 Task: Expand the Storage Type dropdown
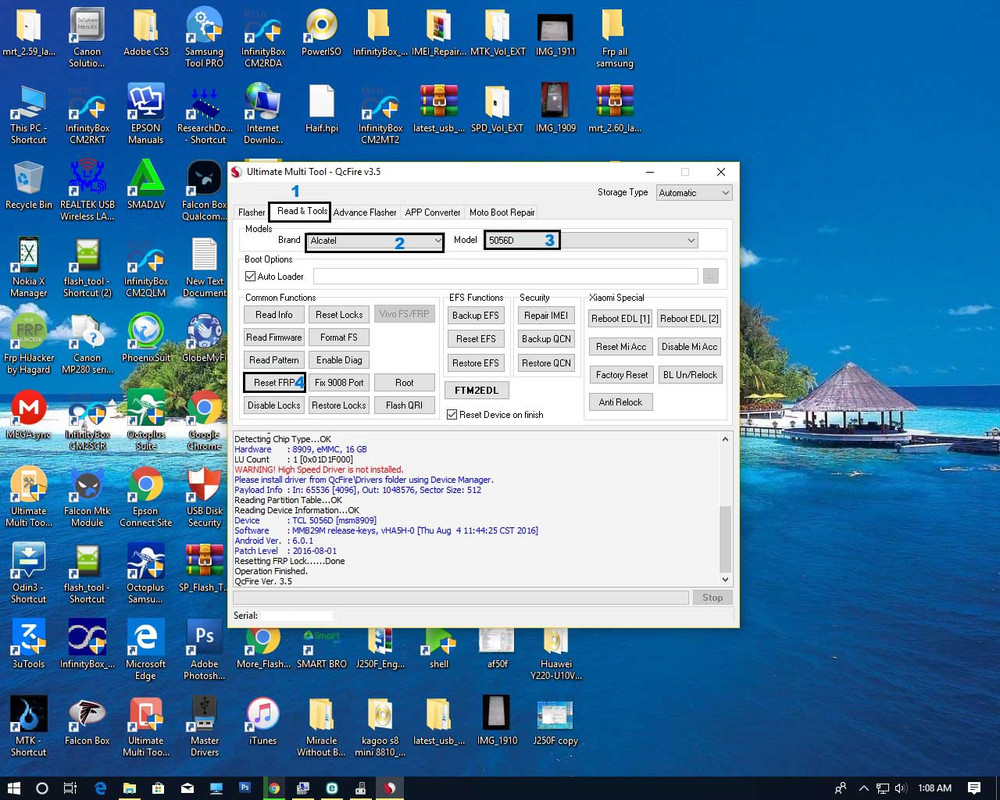coord(694,193)
